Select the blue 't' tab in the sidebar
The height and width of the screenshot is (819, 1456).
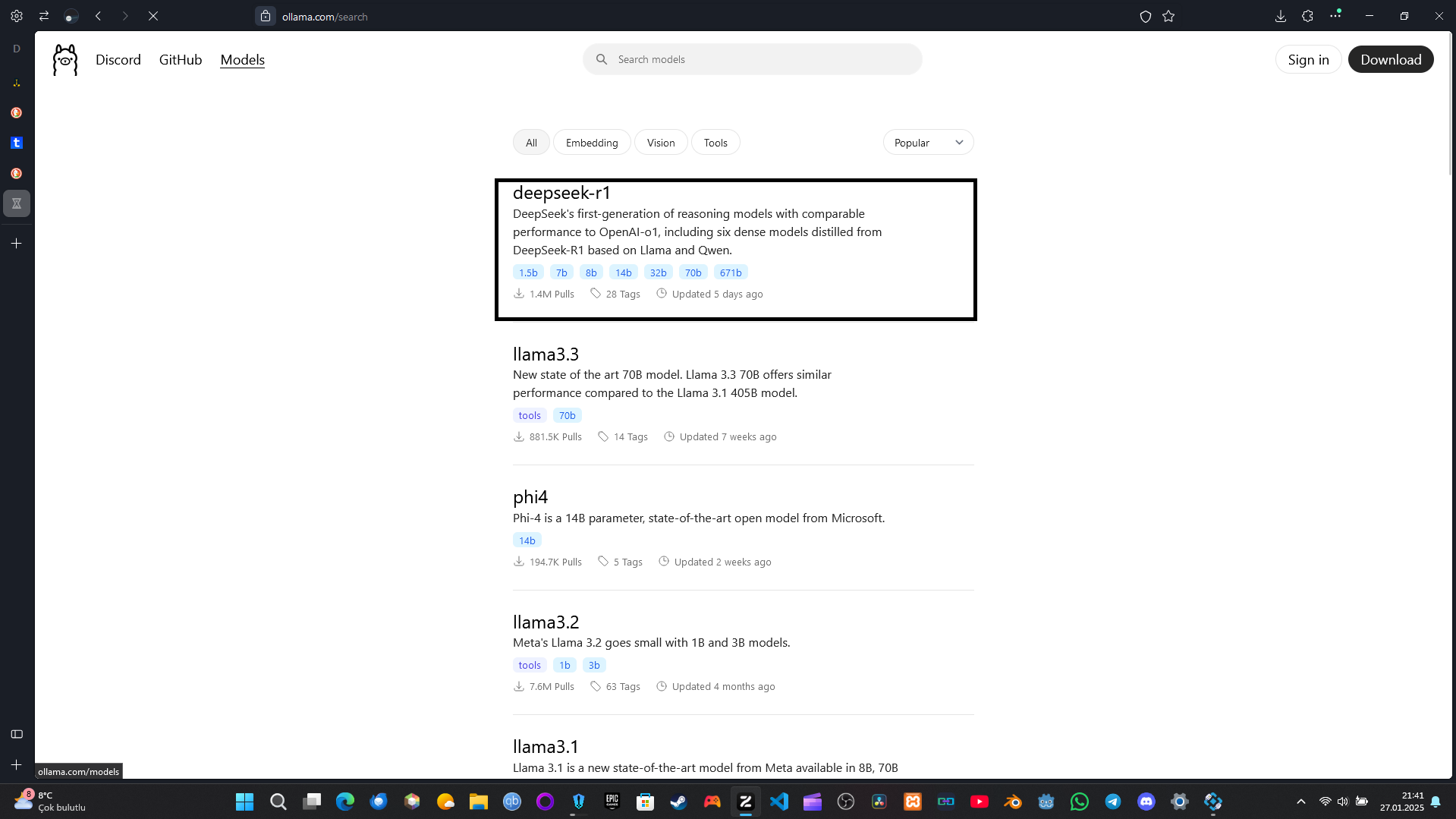click(17, 143)
